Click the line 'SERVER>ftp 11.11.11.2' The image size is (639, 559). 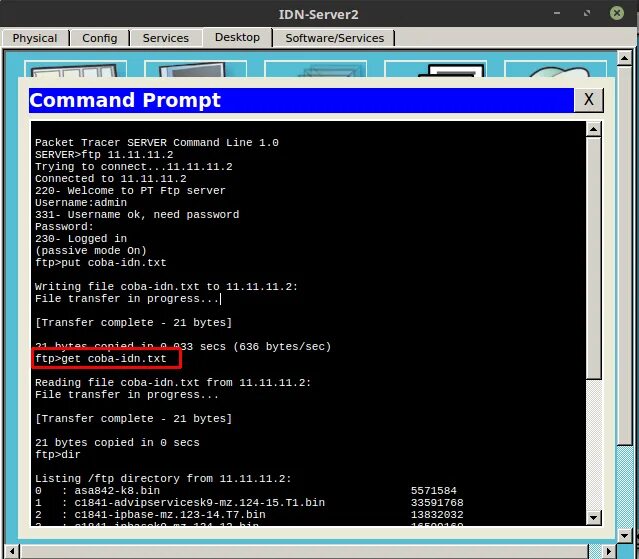pos(104,155)
